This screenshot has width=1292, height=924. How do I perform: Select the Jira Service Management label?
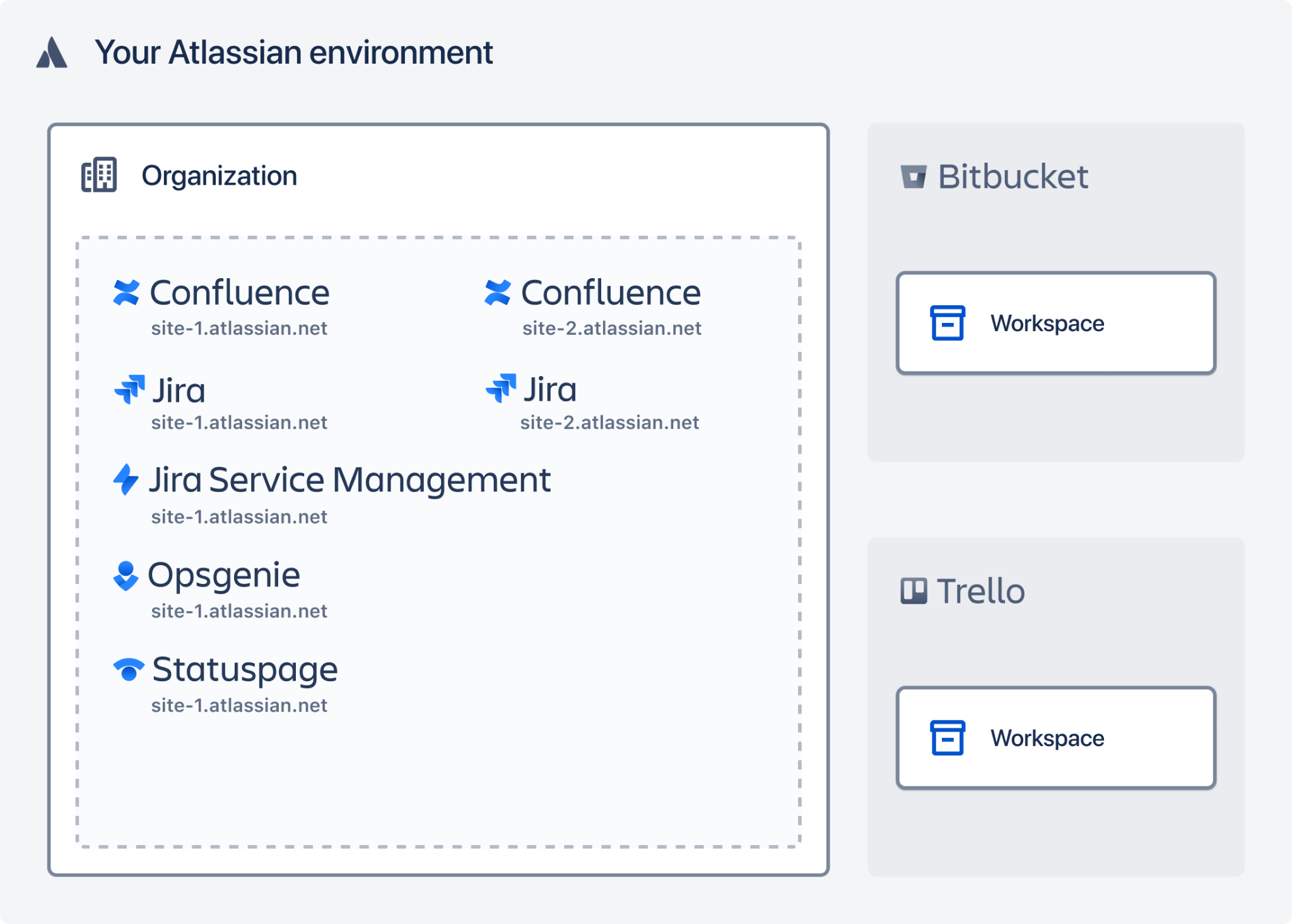point(350,481)
